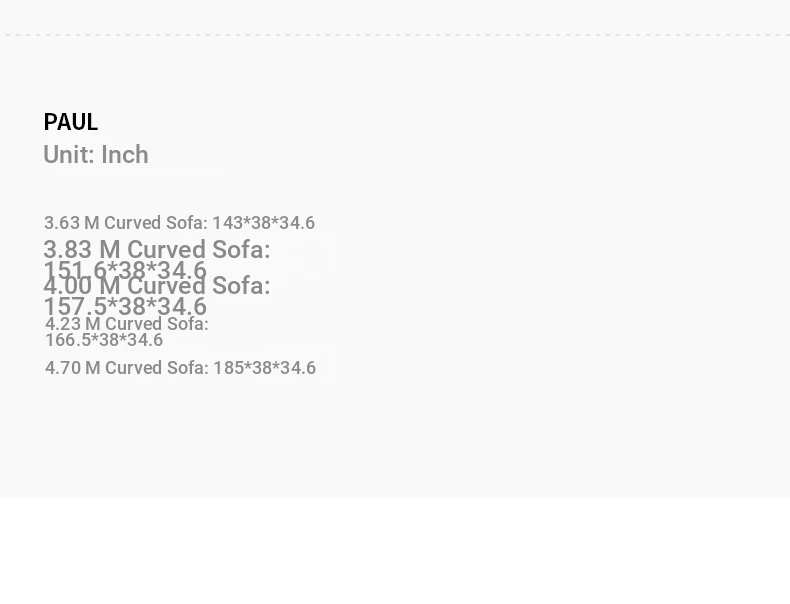Click the 3.83 M size text
The height and width of the screenshot is (604, 790).
[81, 249]
